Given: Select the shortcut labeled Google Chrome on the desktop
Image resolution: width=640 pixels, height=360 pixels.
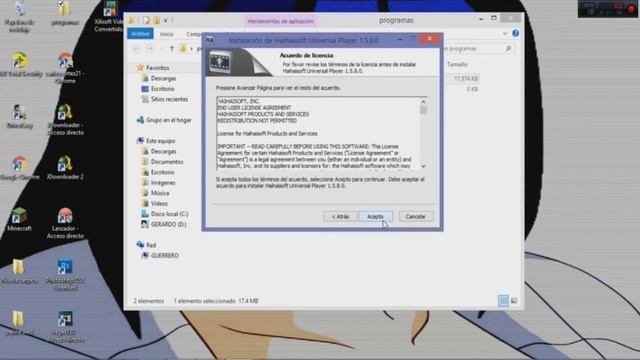Looking at the screenshot, I should click(19, 168).
